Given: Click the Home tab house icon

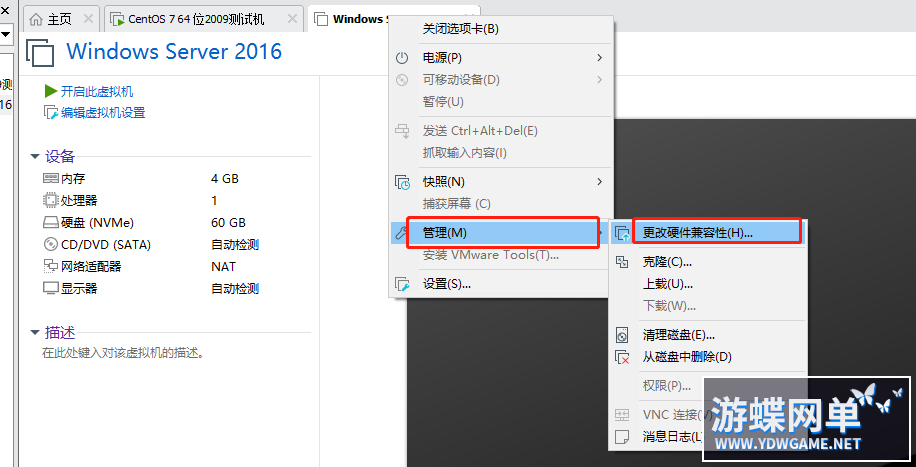Looking at the screenshot, I should coord(36,19).
